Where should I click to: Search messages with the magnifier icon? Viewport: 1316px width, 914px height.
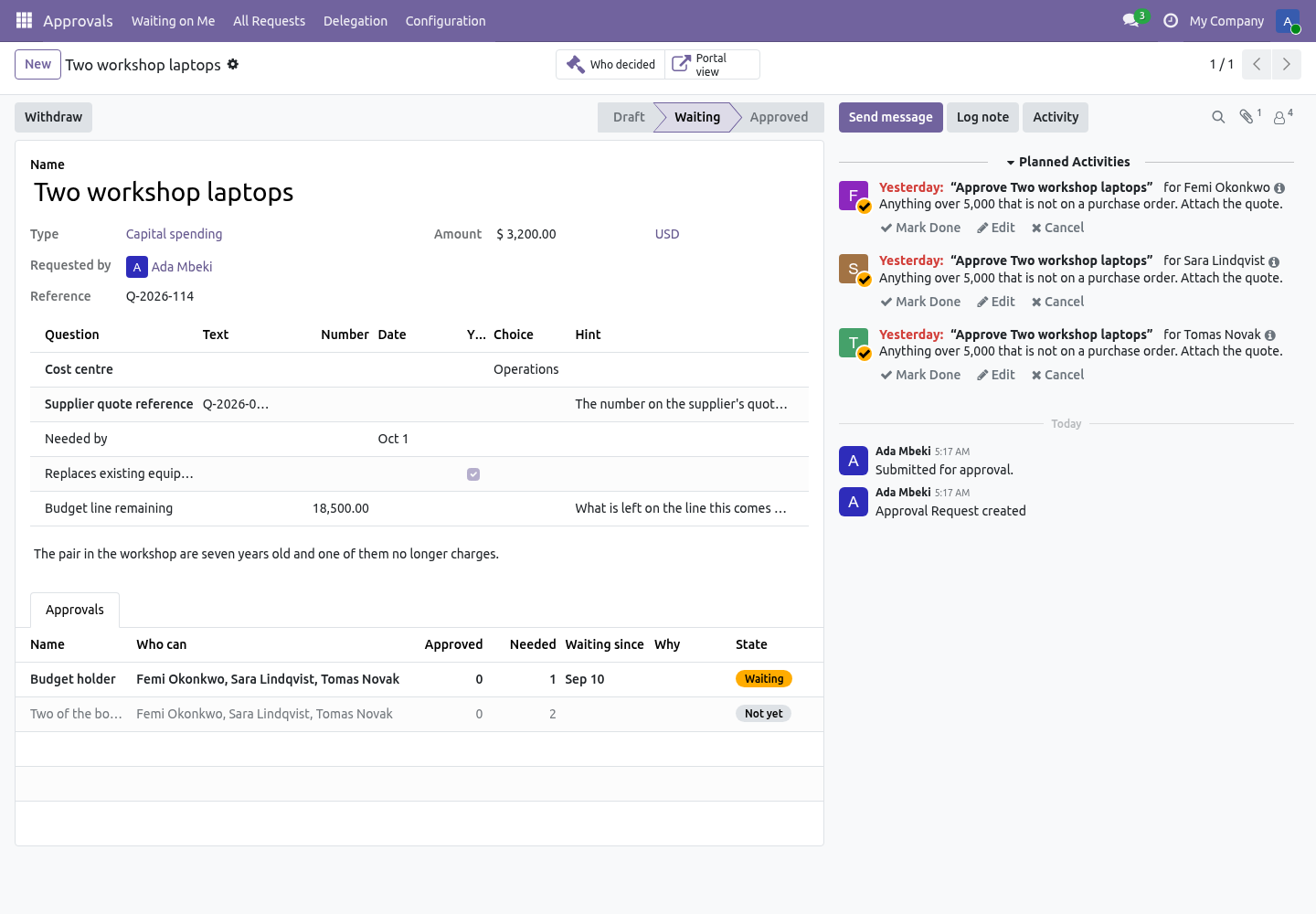tap(1218, 117)
